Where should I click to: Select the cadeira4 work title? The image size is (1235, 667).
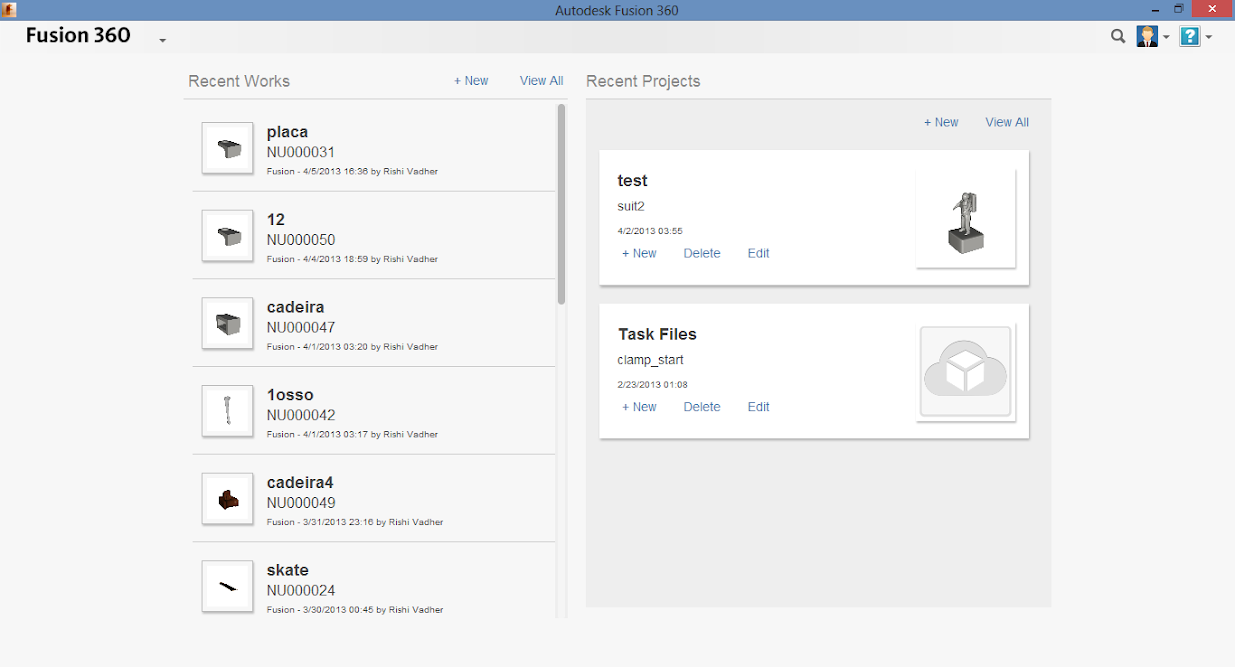click(300, 482)
